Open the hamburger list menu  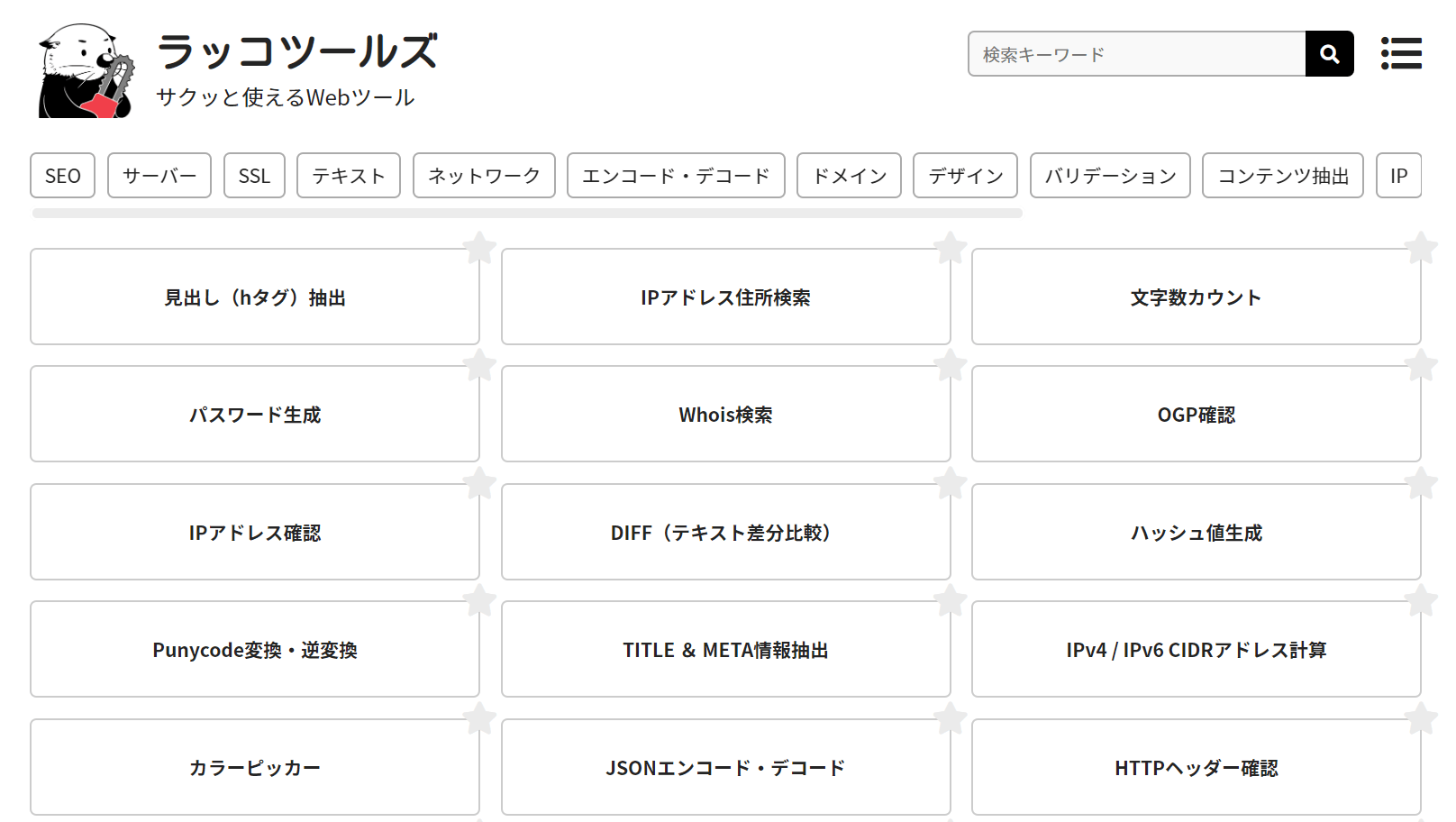point(1401,54)
